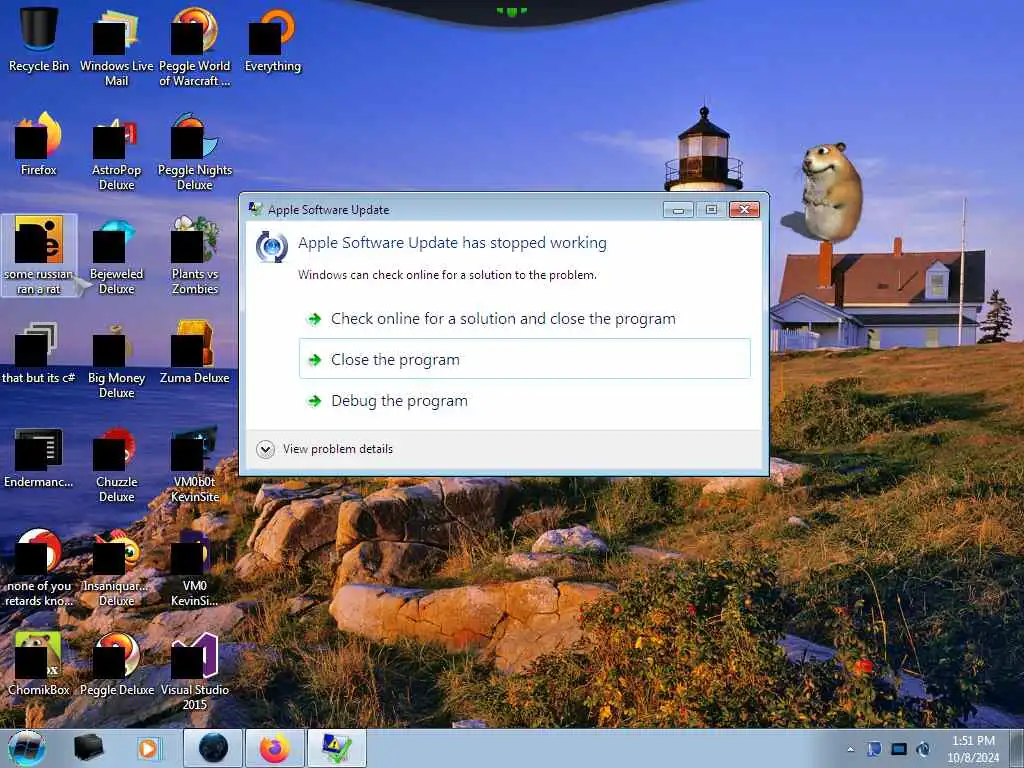Select the 'none of you' desktop icon
This screenshot has width=1024, height=768.
tap(39, 568)
